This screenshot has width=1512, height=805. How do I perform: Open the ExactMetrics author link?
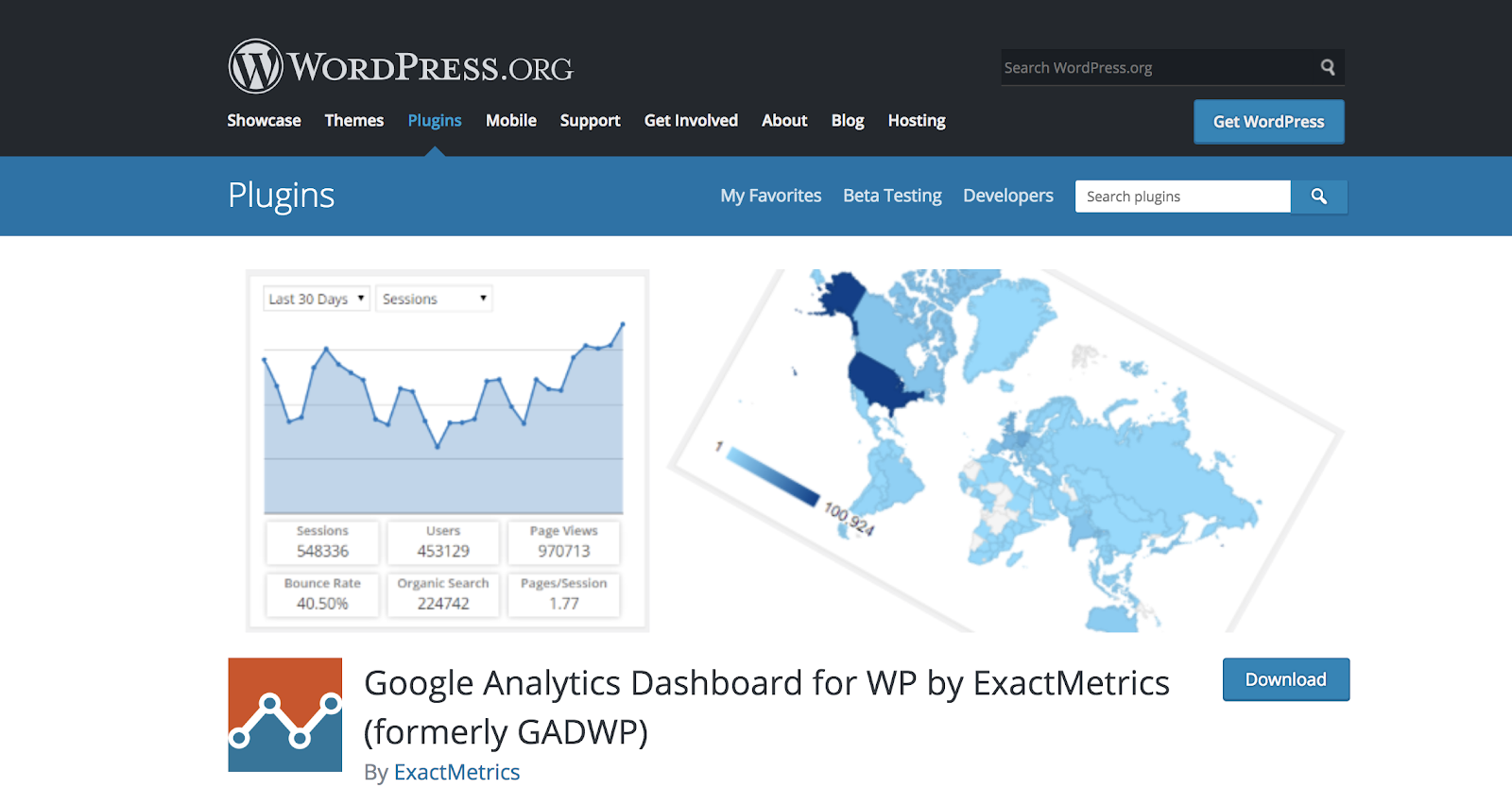[x=456, y=772]
